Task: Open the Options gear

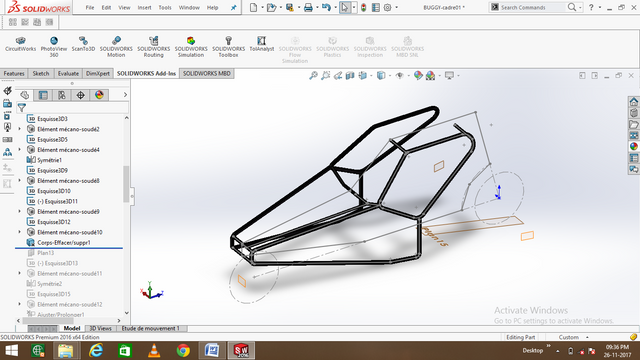Action: coord(387,7)
